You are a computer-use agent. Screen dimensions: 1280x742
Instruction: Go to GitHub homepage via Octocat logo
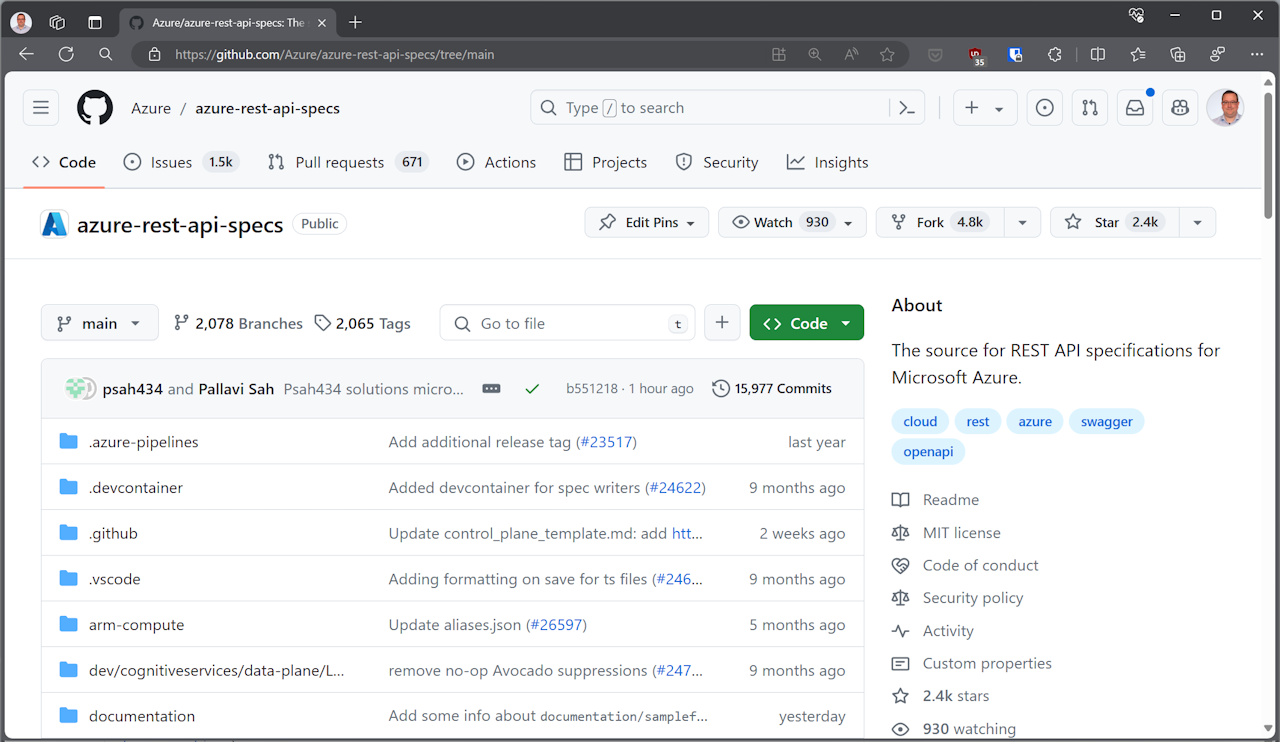(95, 108)
